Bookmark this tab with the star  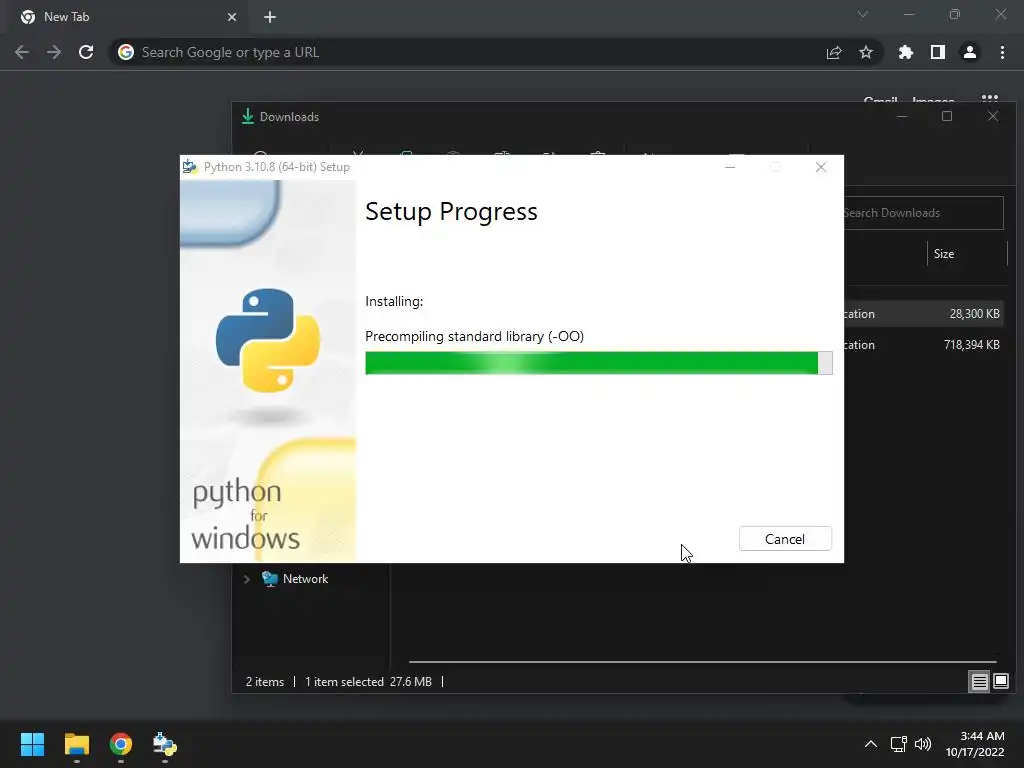866,52
